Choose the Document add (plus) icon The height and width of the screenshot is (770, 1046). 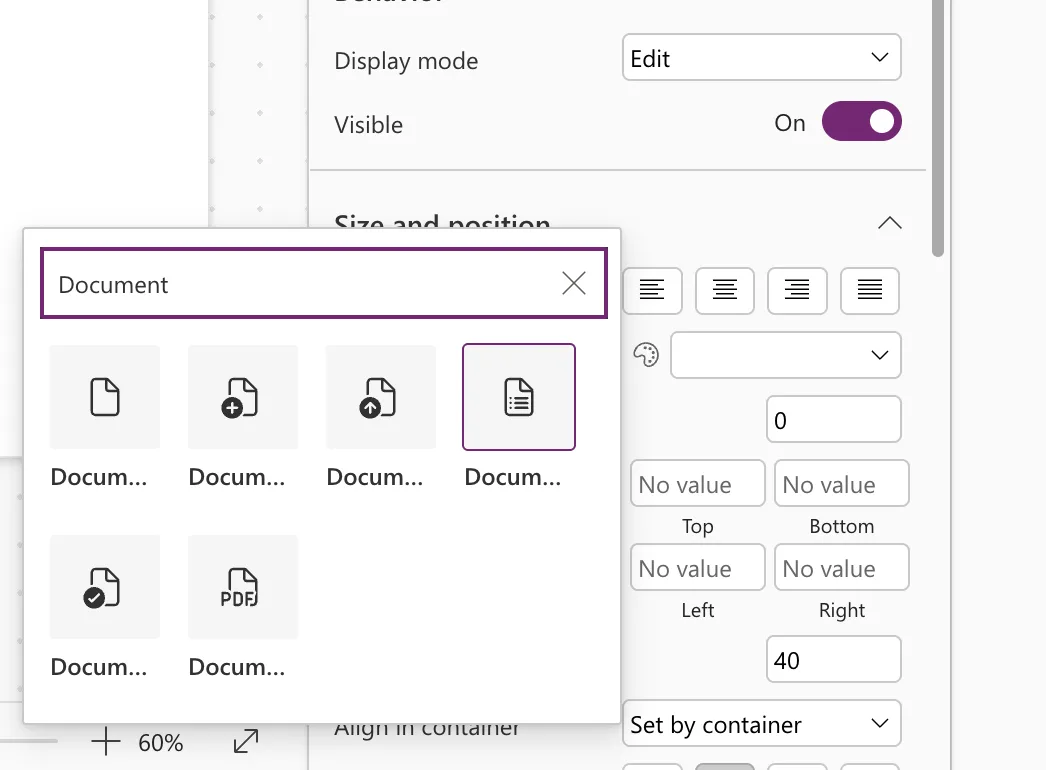243,397
